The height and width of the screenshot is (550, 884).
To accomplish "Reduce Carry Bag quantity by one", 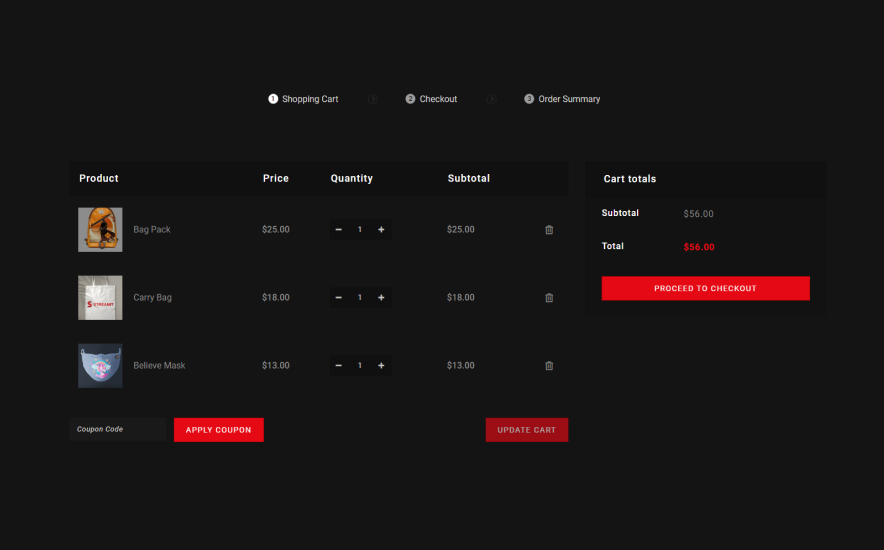I will 339,298.
